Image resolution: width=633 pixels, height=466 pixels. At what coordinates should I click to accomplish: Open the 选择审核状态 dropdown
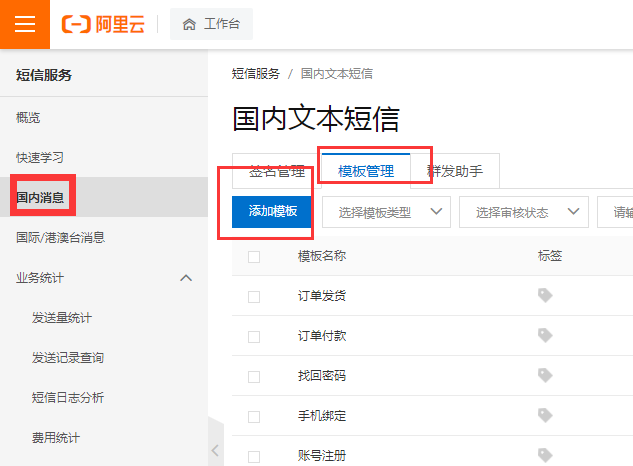(x=524, y=212)
